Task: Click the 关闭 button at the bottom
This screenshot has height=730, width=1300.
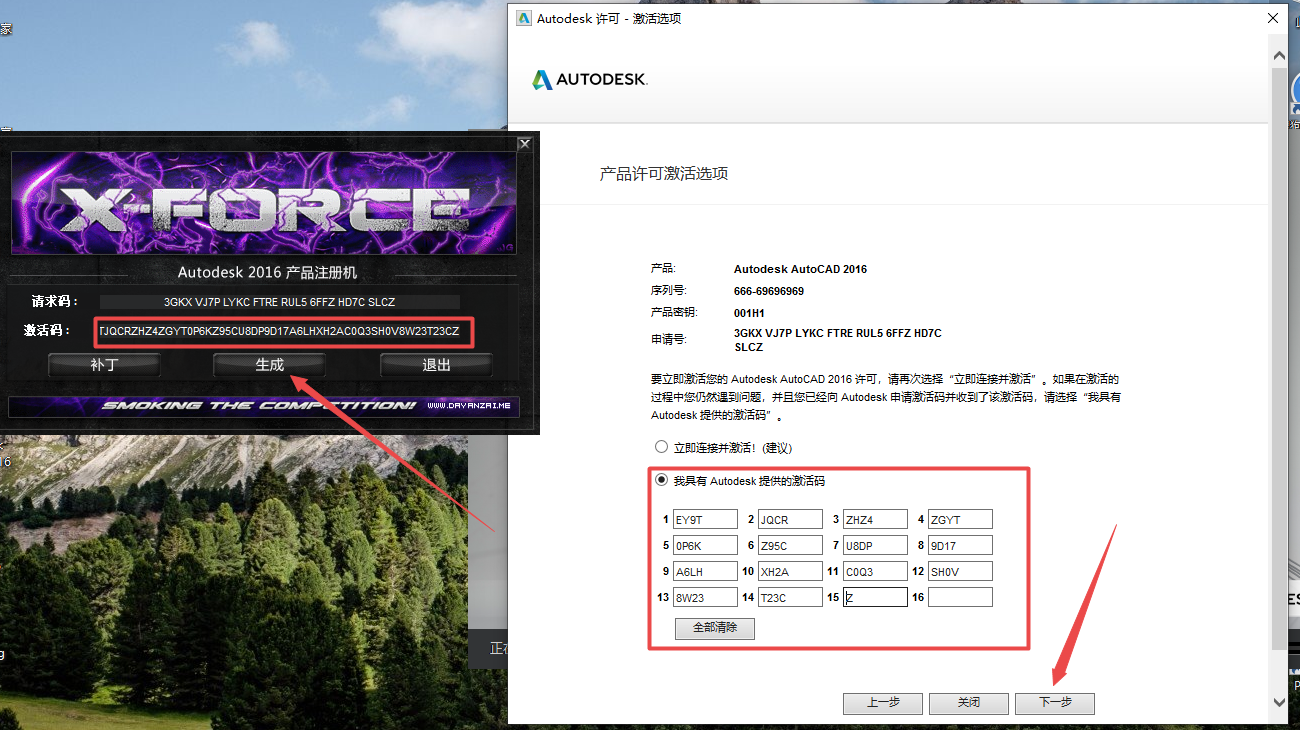Action: tap(968, 703)
